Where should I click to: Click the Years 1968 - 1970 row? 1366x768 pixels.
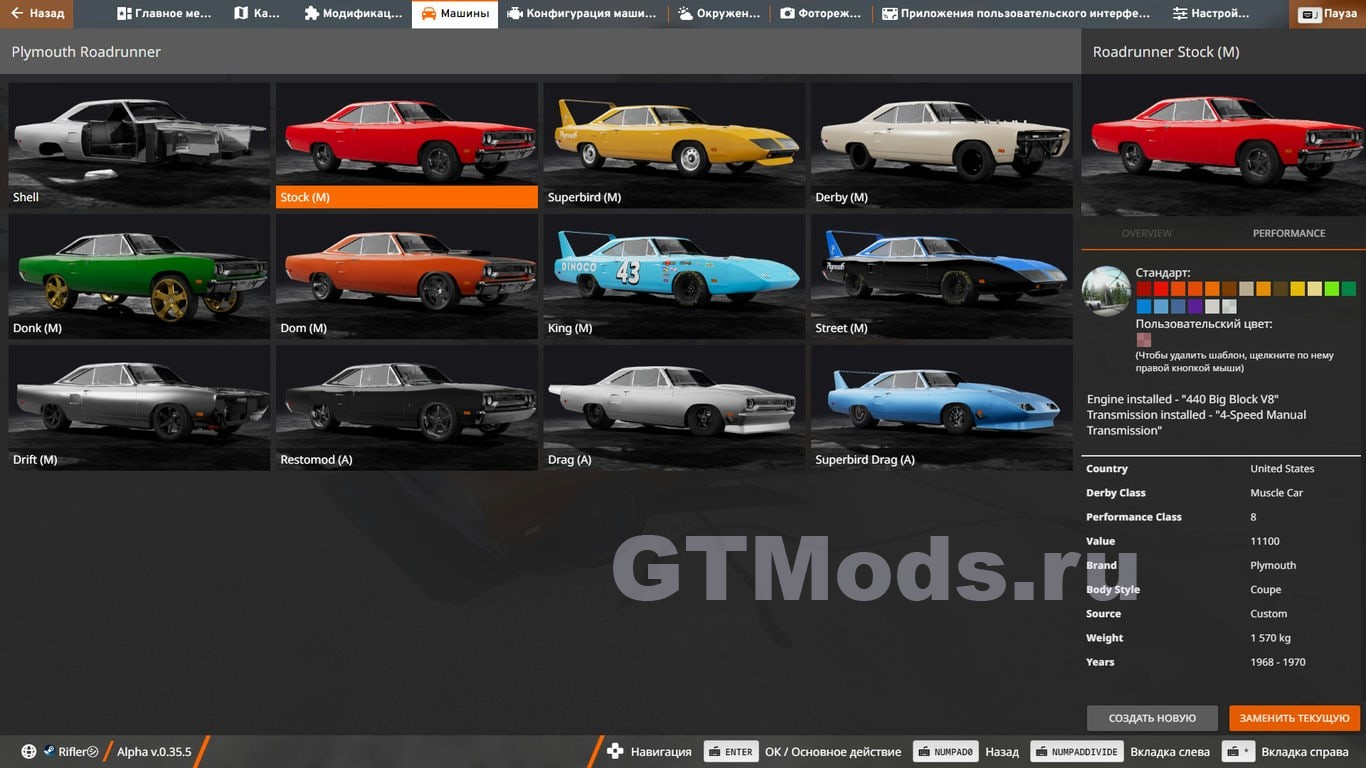click(1223, 662)
